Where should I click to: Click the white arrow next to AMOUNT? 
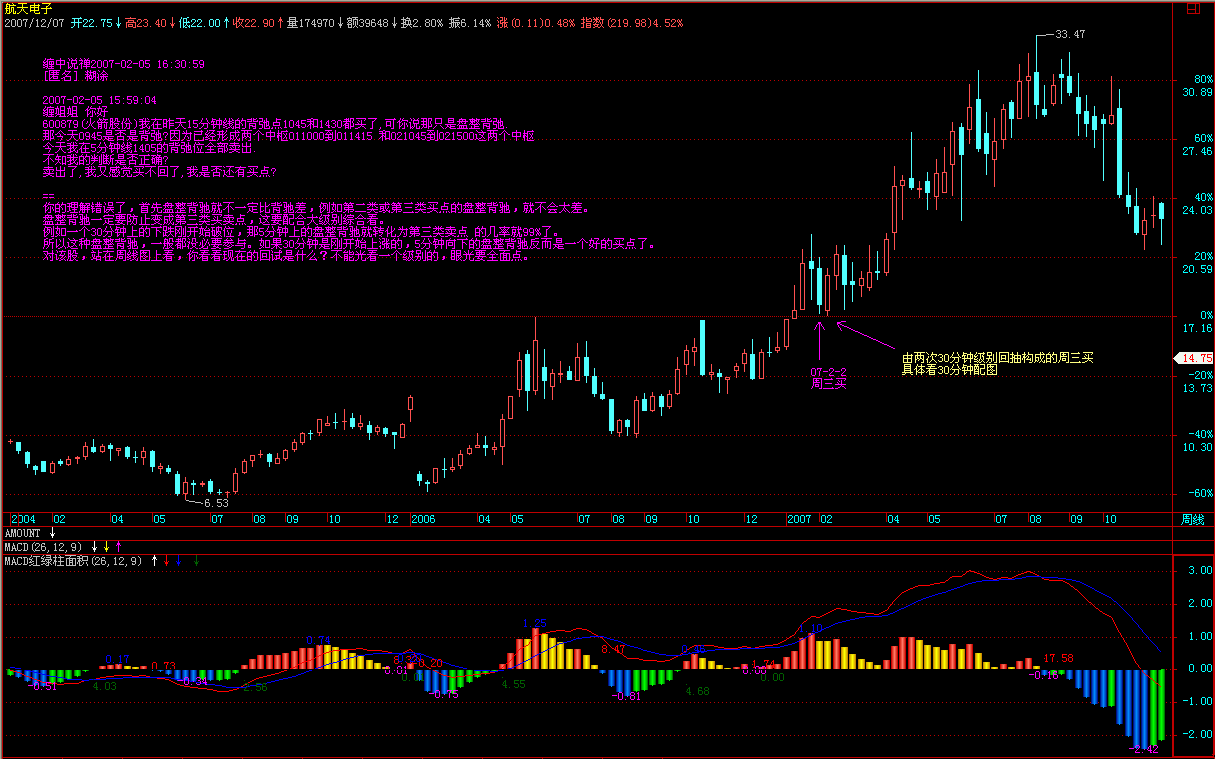point(53,534)
